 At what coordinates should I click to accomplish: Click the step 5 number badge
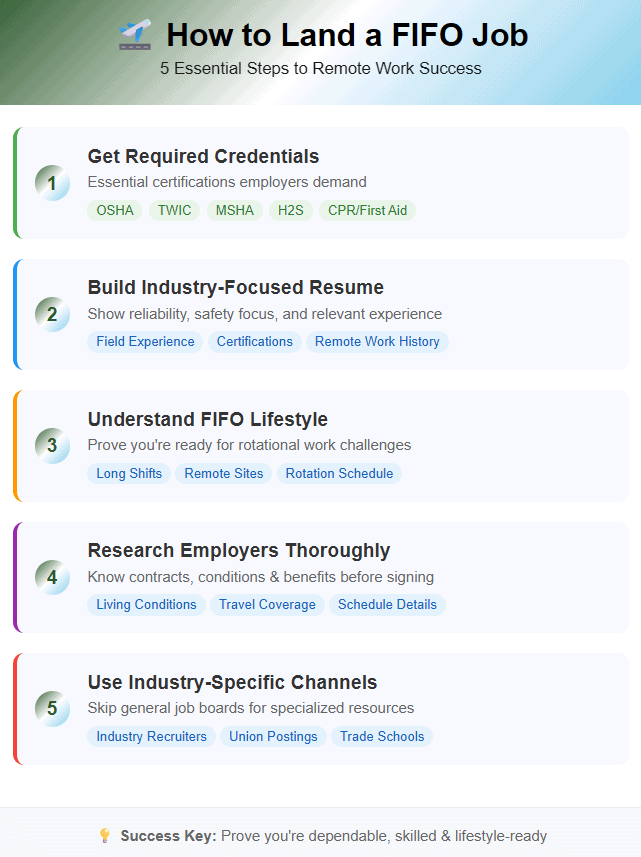tap(52, 709)
